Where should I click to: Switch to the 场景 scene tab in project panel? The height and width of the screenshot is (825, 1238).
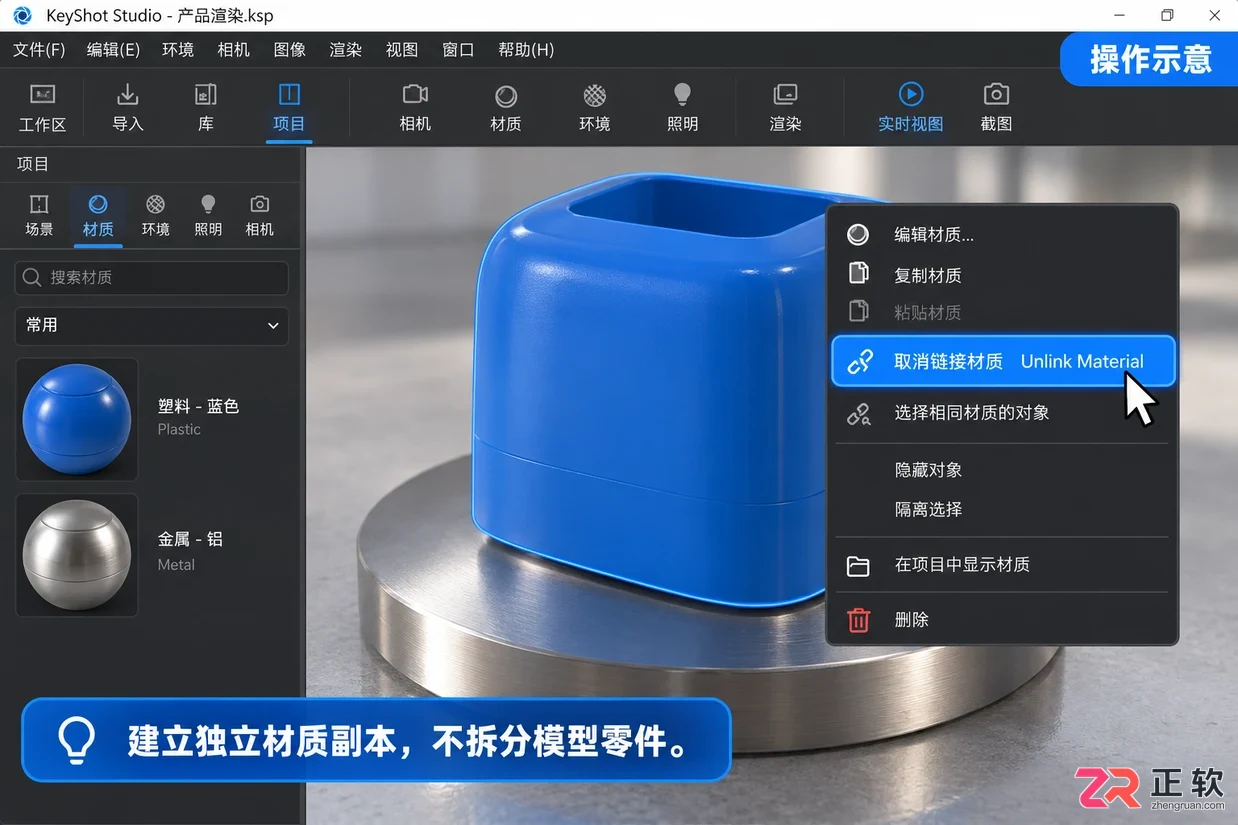(x=39, y=215)
